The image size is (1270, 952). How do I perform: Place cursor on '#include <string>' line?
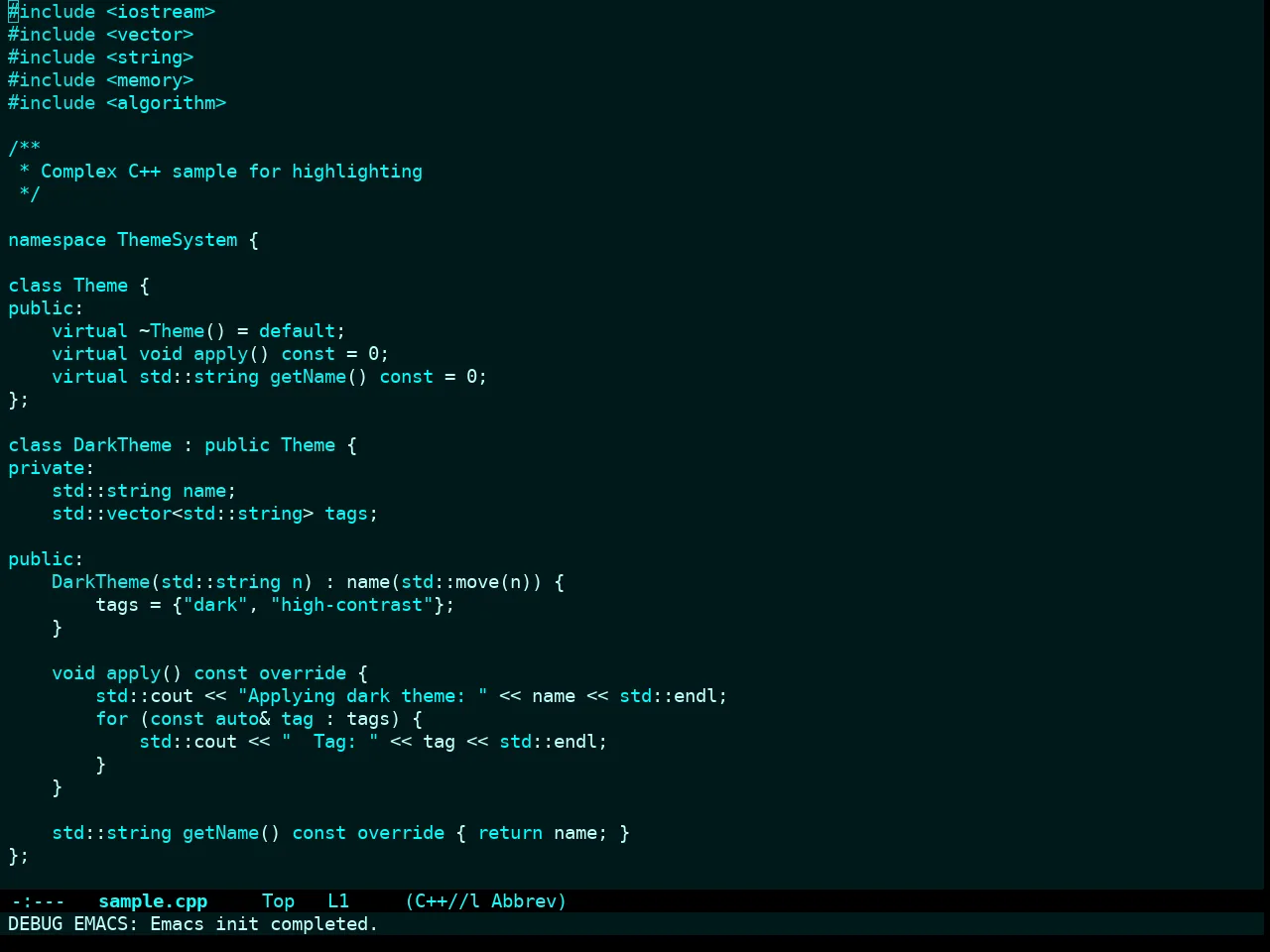pos(101,58)
